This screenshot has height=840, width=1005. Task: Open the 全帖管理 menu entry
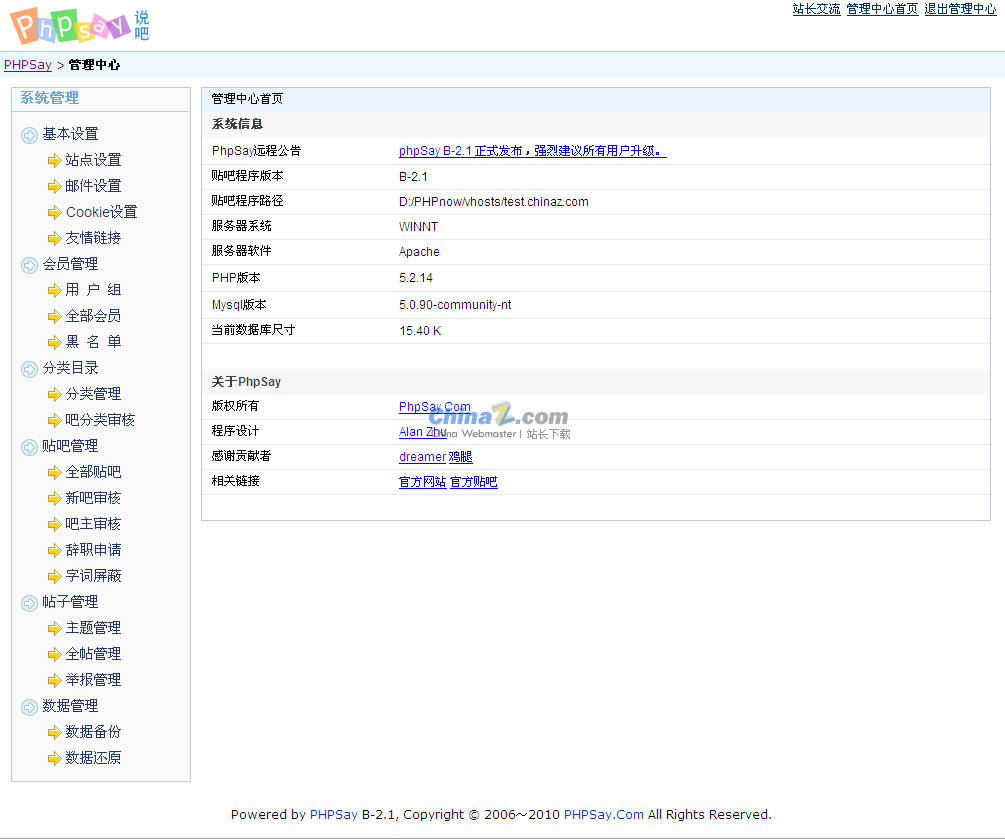click(93, 654)
